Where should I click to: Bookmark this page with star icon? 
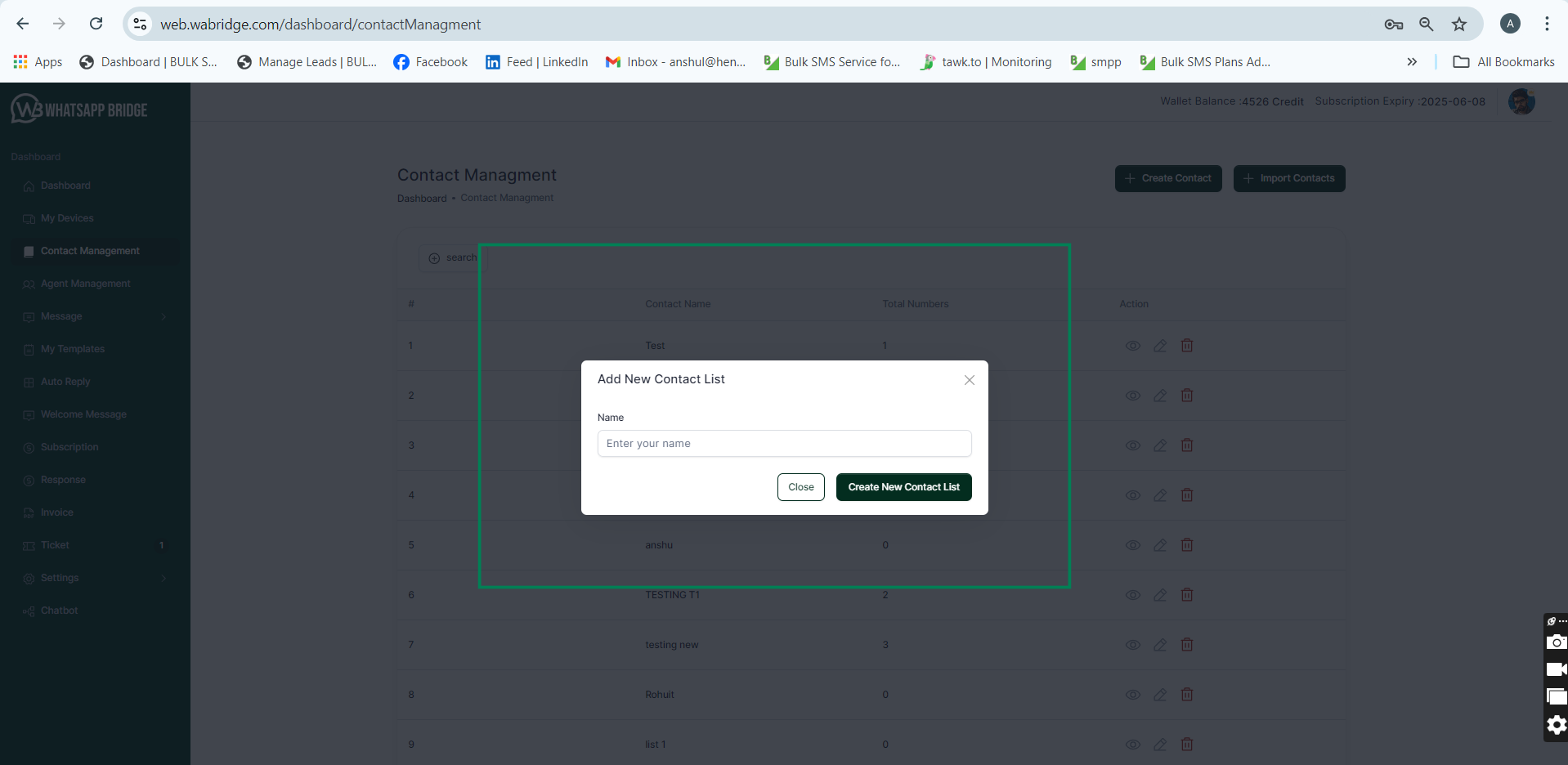[x=1459, y=24]
